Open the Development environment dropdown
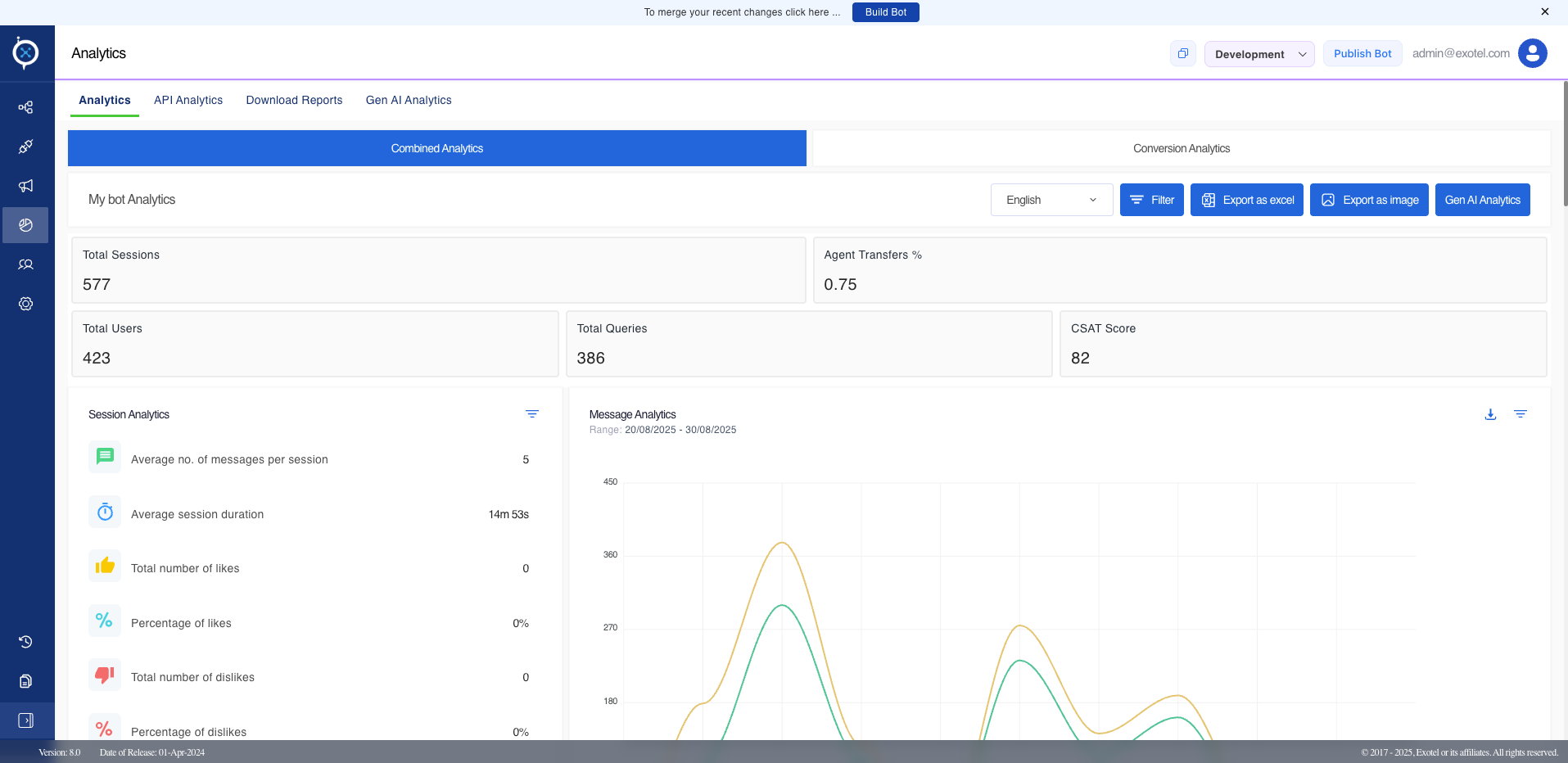Image resolution: width=1568 pixels, height=763 pixels. pyautogui.click(x=1259, y=54)
